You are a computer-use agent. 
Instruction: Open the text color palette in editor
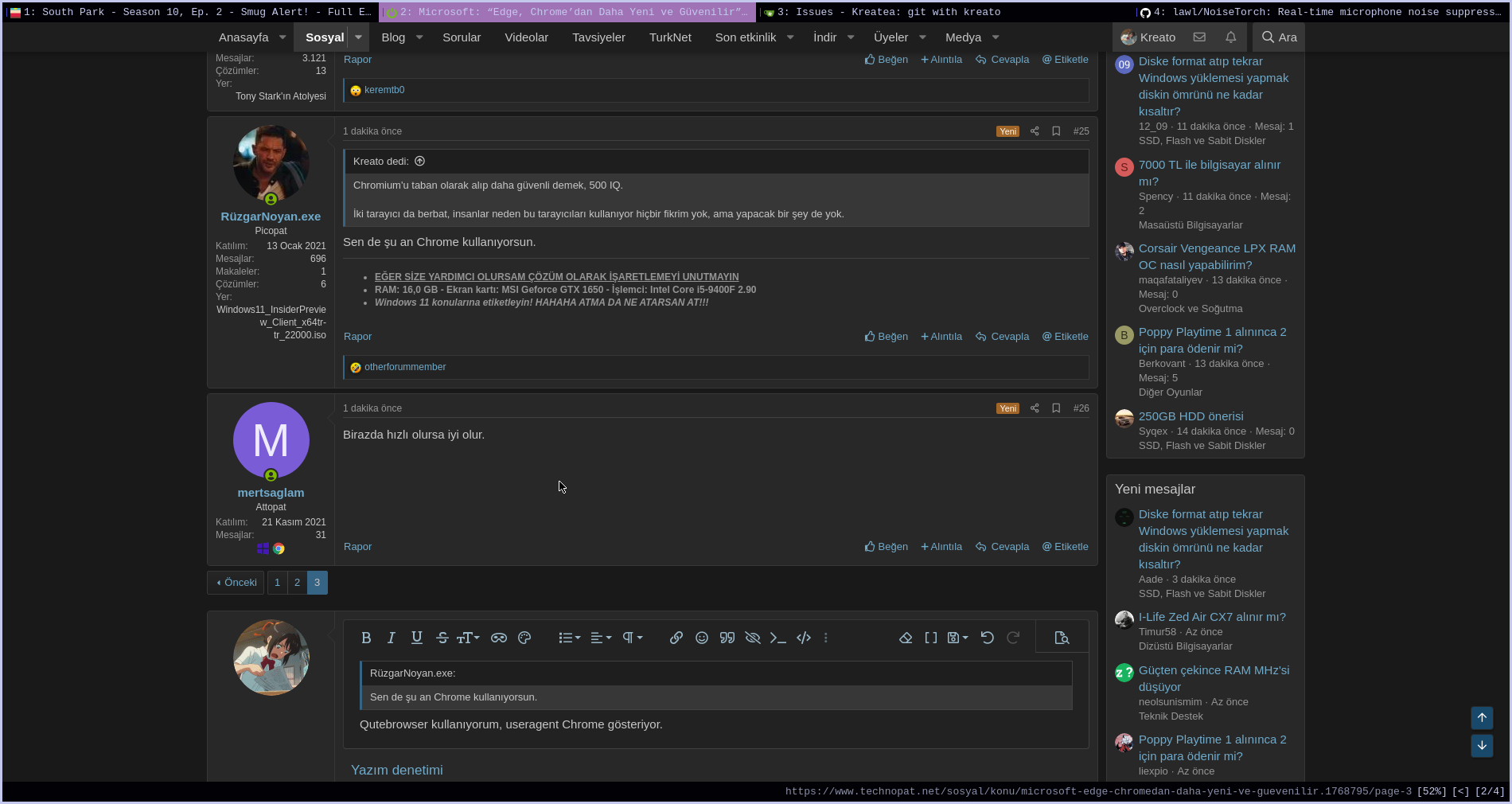click(x=524, y=638)
